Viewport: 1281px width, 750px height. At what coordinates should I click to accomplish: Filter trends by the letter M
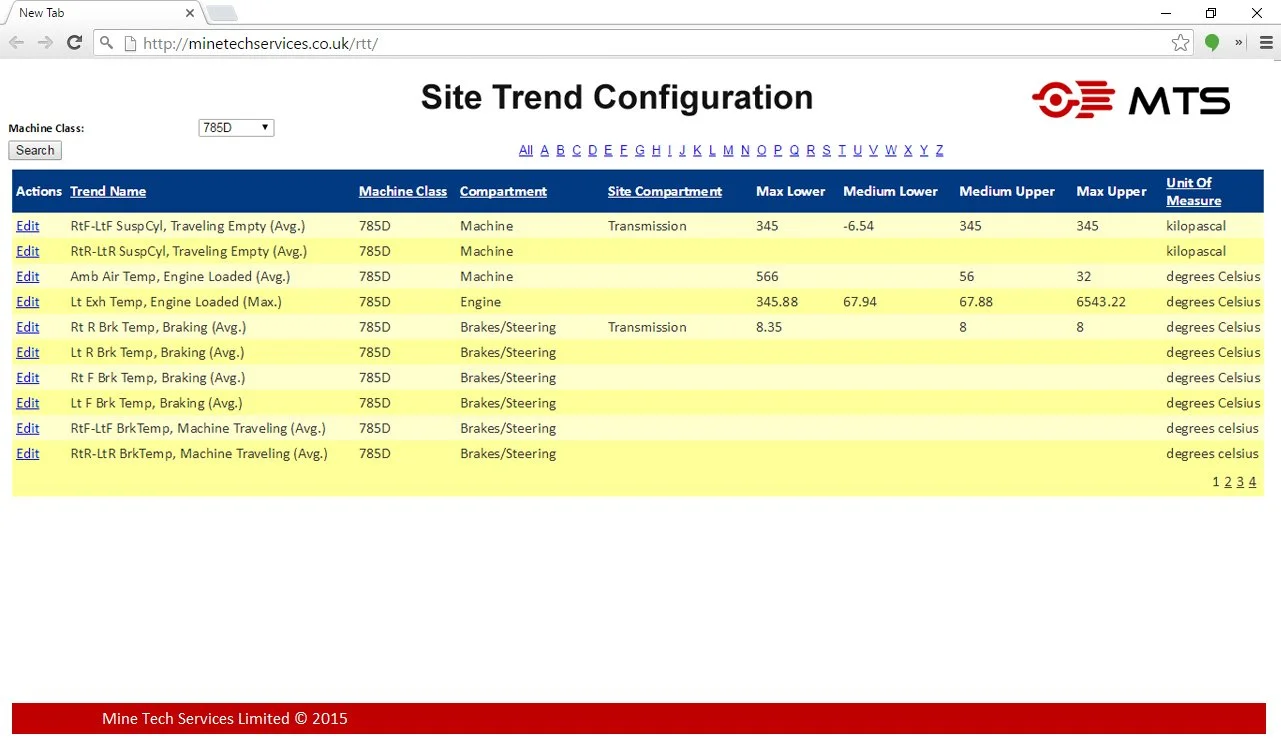728,150
